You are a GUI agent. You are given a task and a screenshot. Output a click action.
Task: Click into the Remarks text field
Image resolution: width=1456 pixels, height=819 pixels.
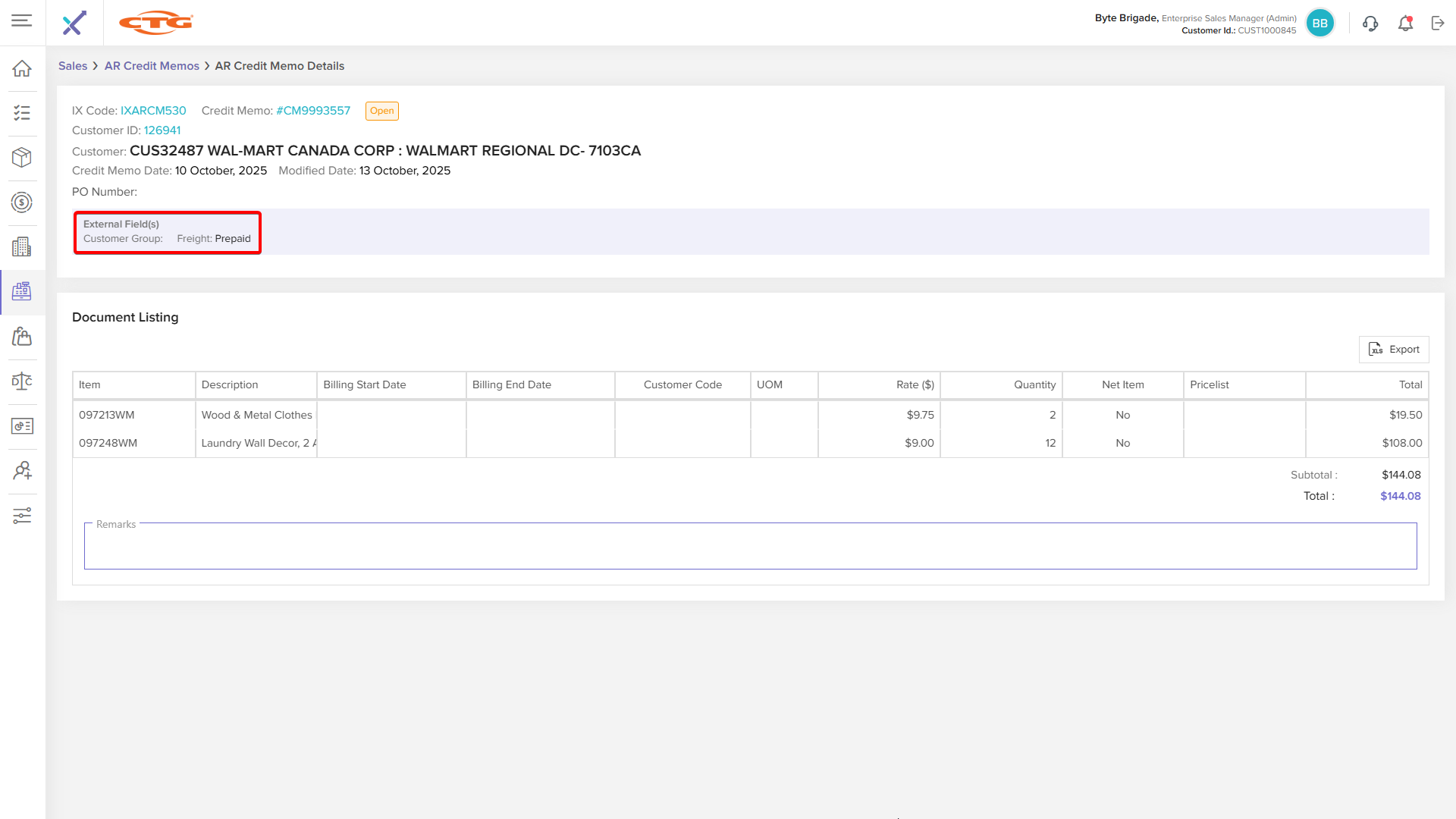750,548
